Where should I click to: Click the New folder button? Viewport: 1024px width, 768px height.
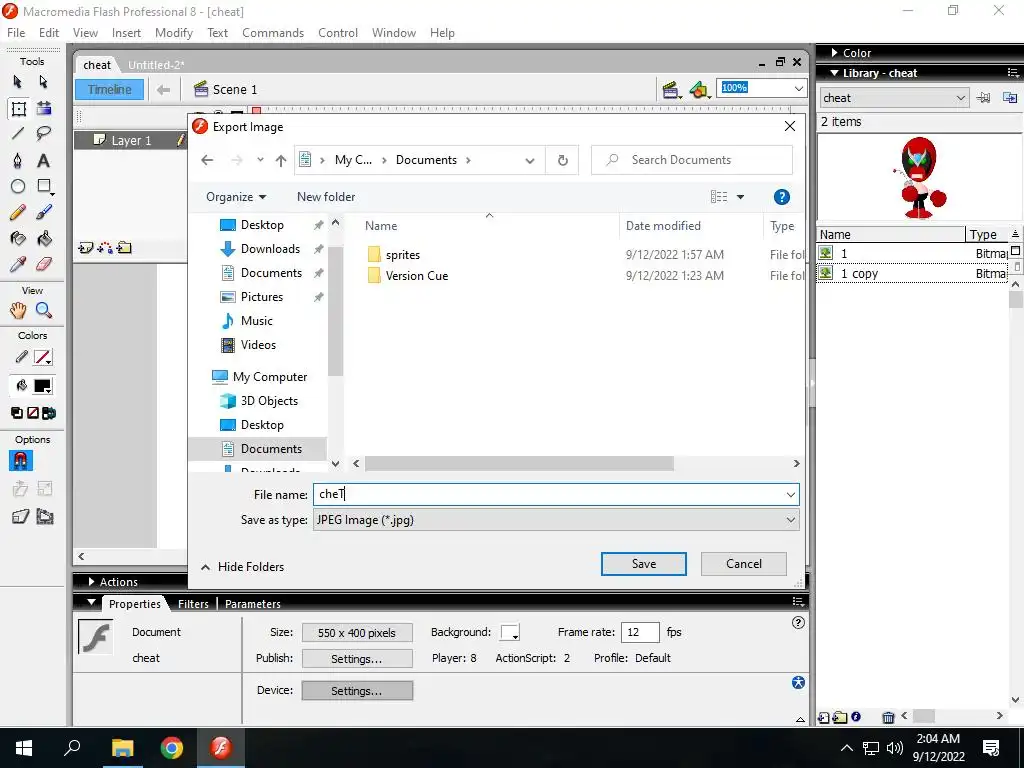[x=326, y=197]
